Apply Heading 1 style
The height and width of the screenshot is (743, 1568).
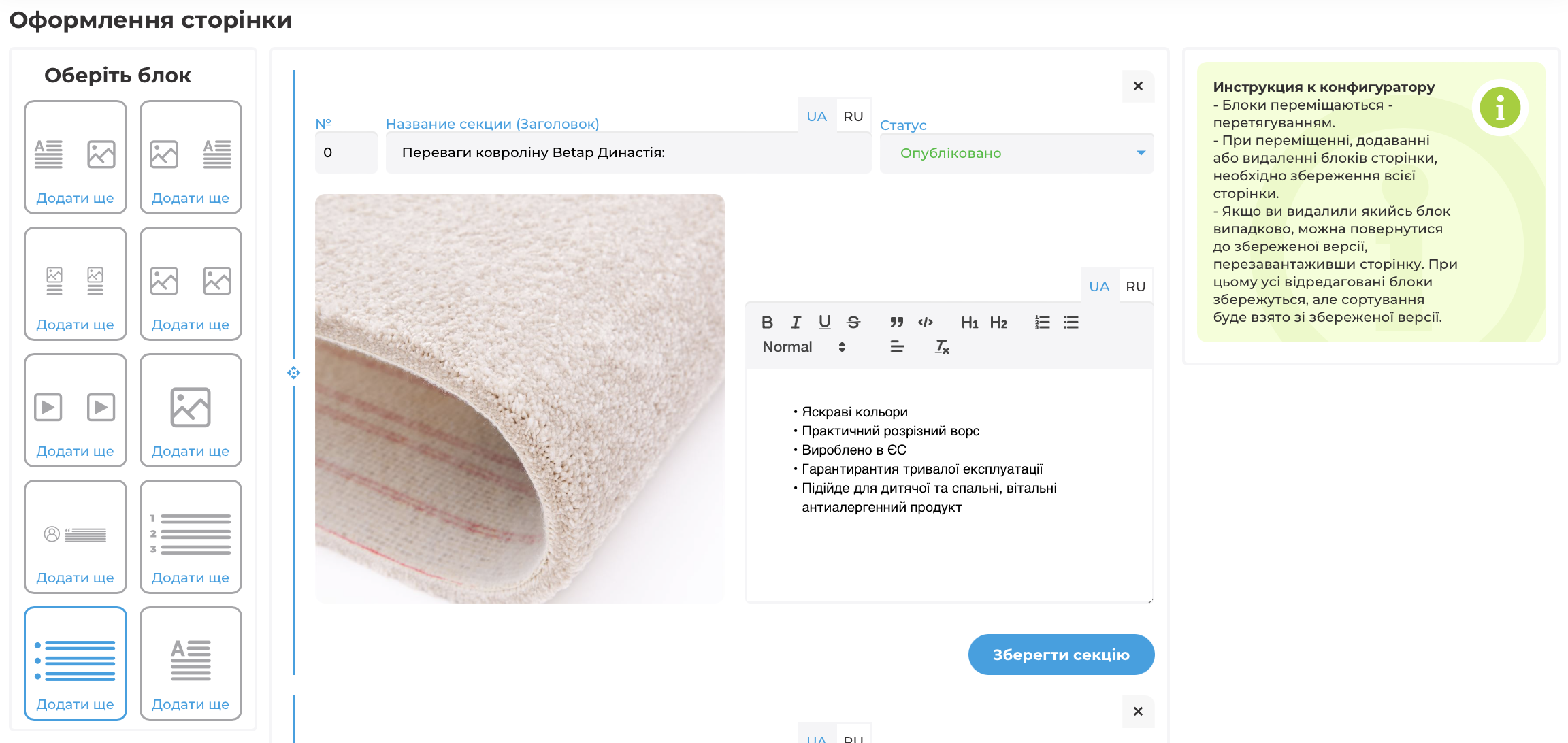[x=969, y=322]
